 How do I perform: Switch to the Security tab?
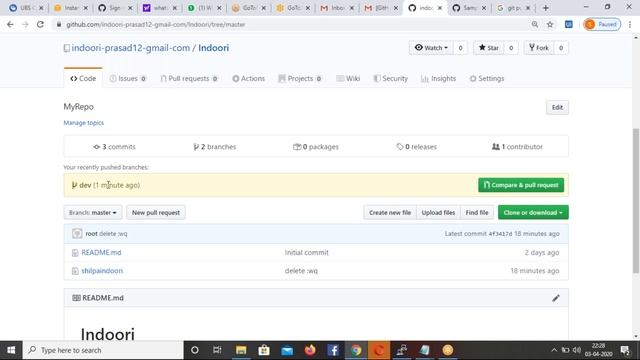[x=391, y=78]
